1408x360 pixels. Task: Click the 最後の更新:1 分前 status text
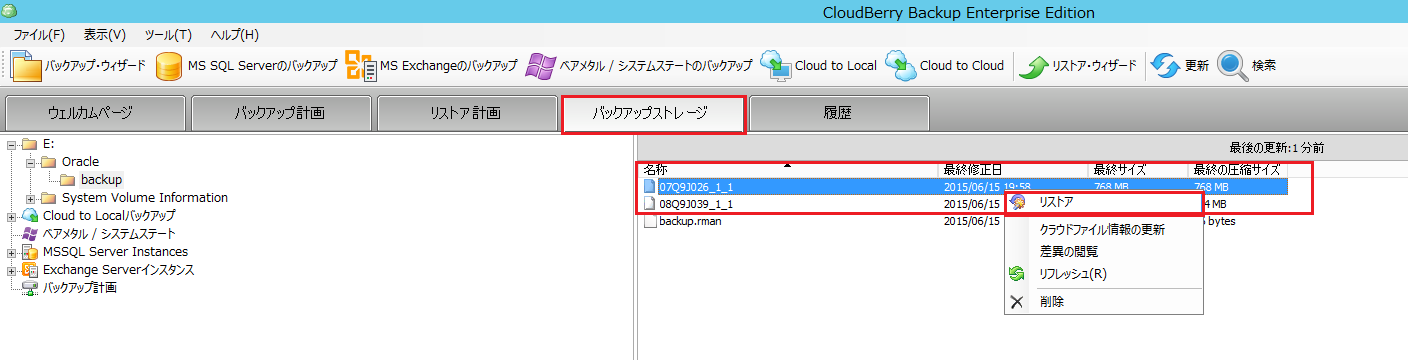[x=1277, y=147]
